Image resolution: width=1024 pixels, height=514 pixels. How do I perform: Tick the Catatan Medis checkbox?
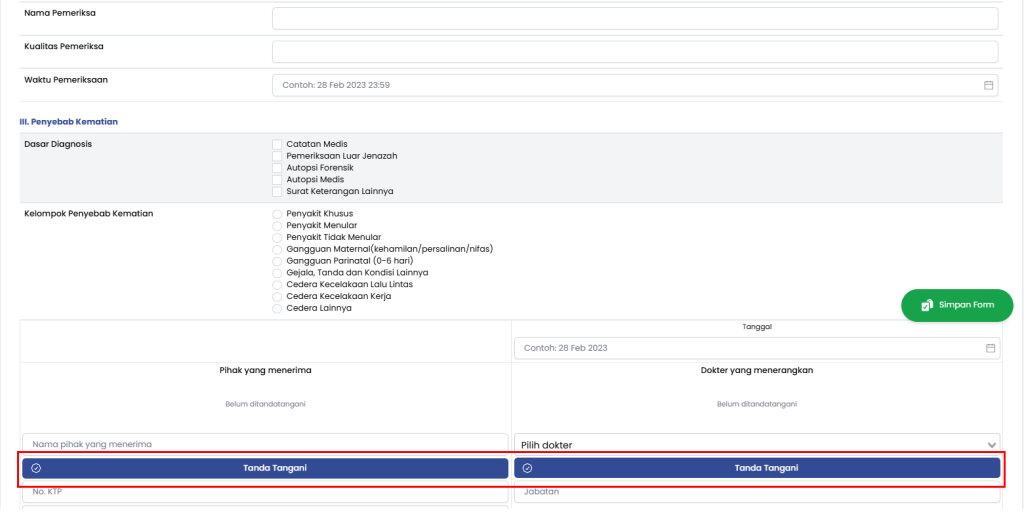[277, 144]
